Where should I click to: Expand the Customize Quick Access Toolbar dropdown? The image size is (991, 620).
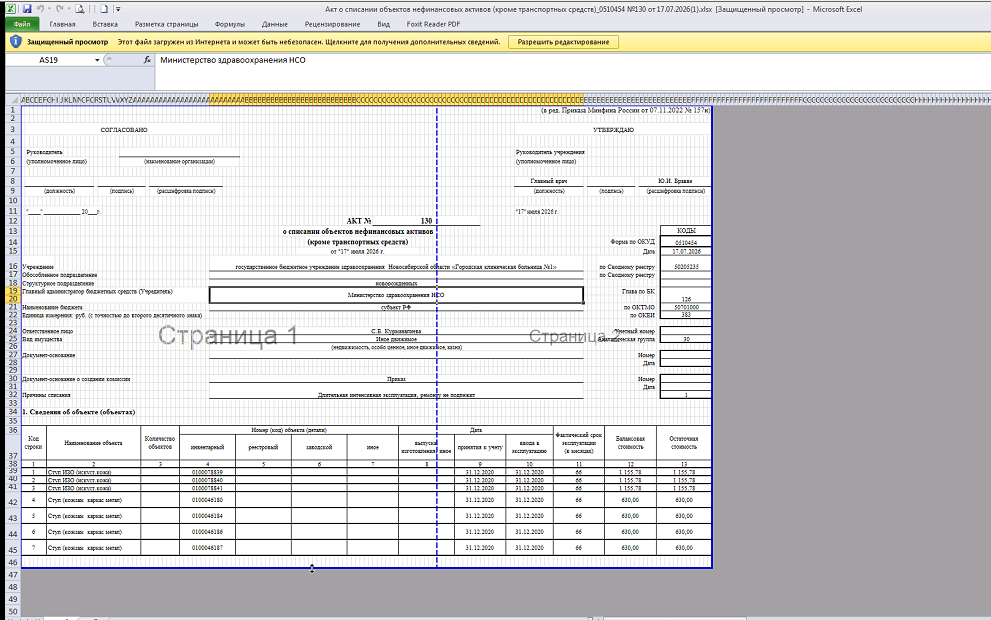(118, 9)
